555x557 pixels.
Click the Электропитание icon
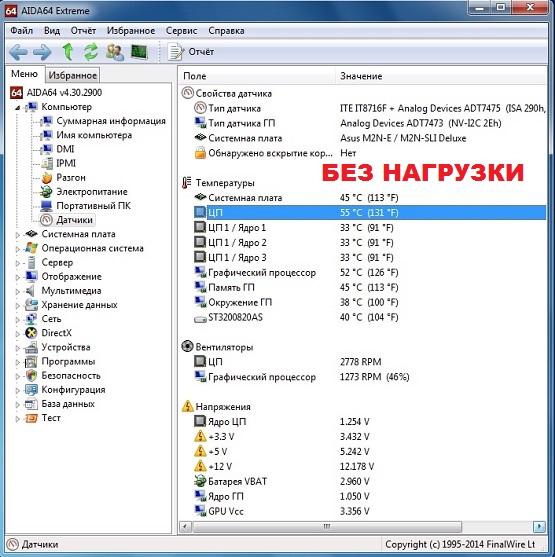pyautogui.click(x=47, y=192)
